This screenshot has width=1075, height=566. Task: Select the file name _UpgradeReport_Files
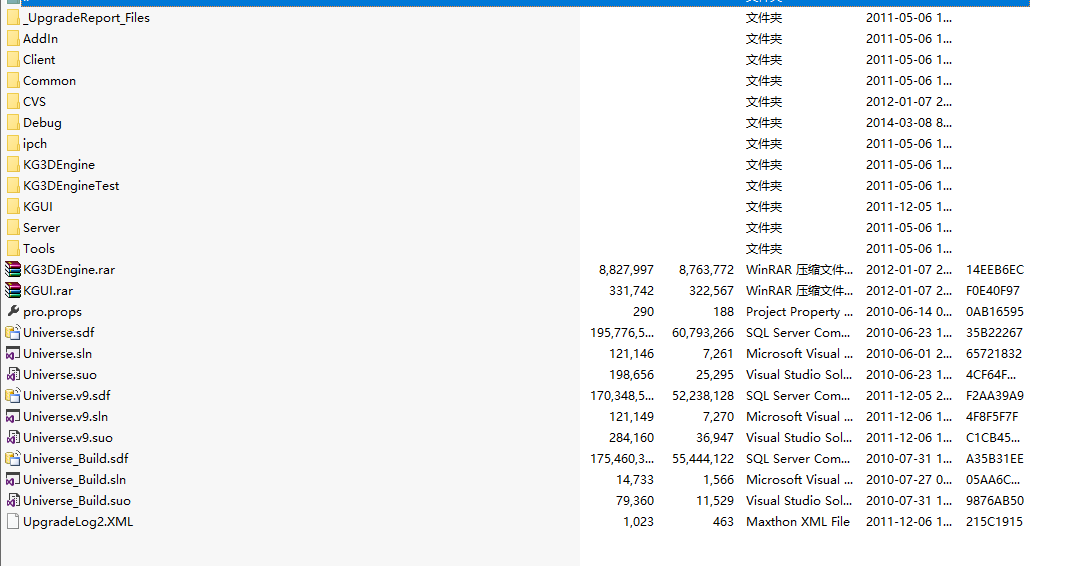pyautogui.click(x=86, y=18)
